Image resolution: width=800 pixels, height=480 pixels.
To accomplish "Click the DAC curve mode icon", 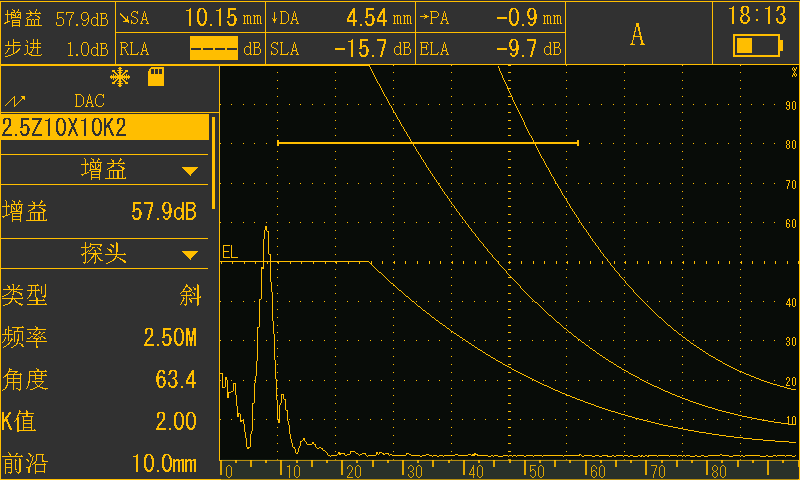I will tap(15, 101).
